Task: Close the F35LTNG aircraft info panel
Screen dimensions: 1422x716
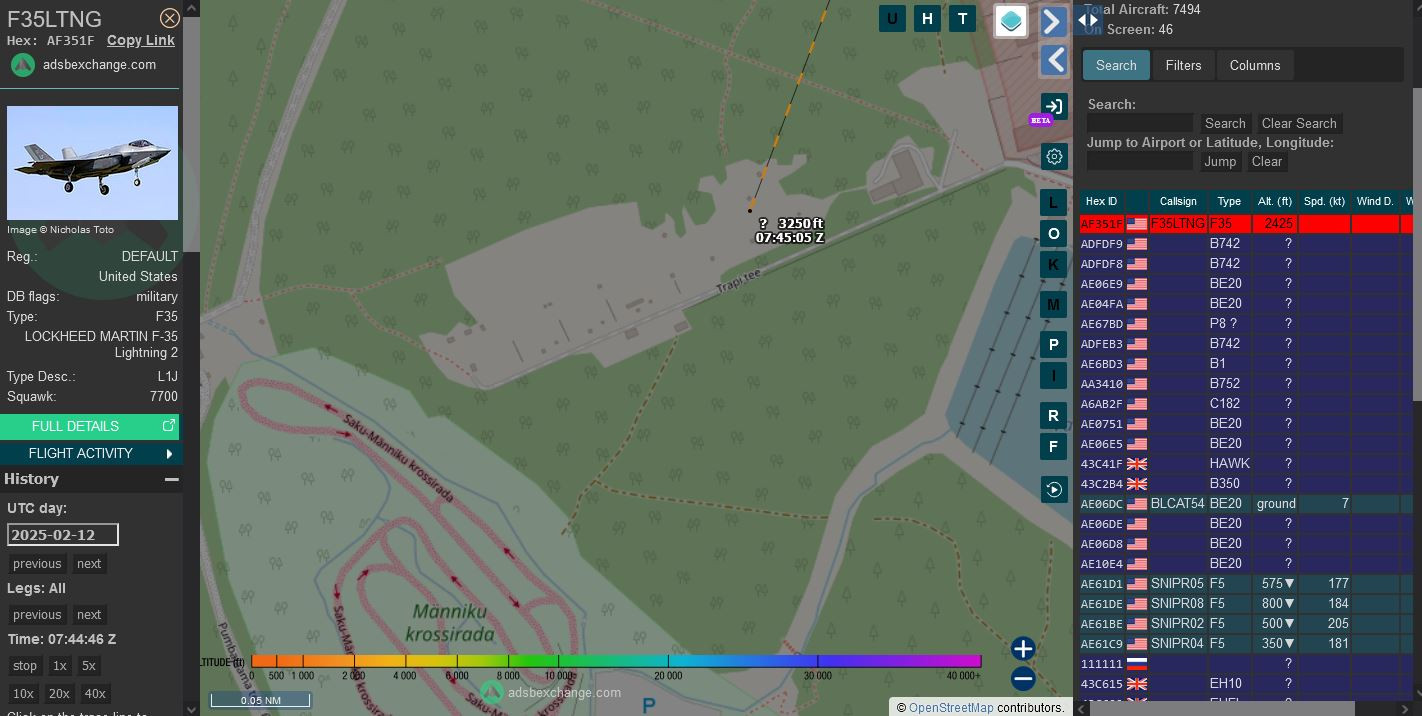Action: tap(170, 18)
